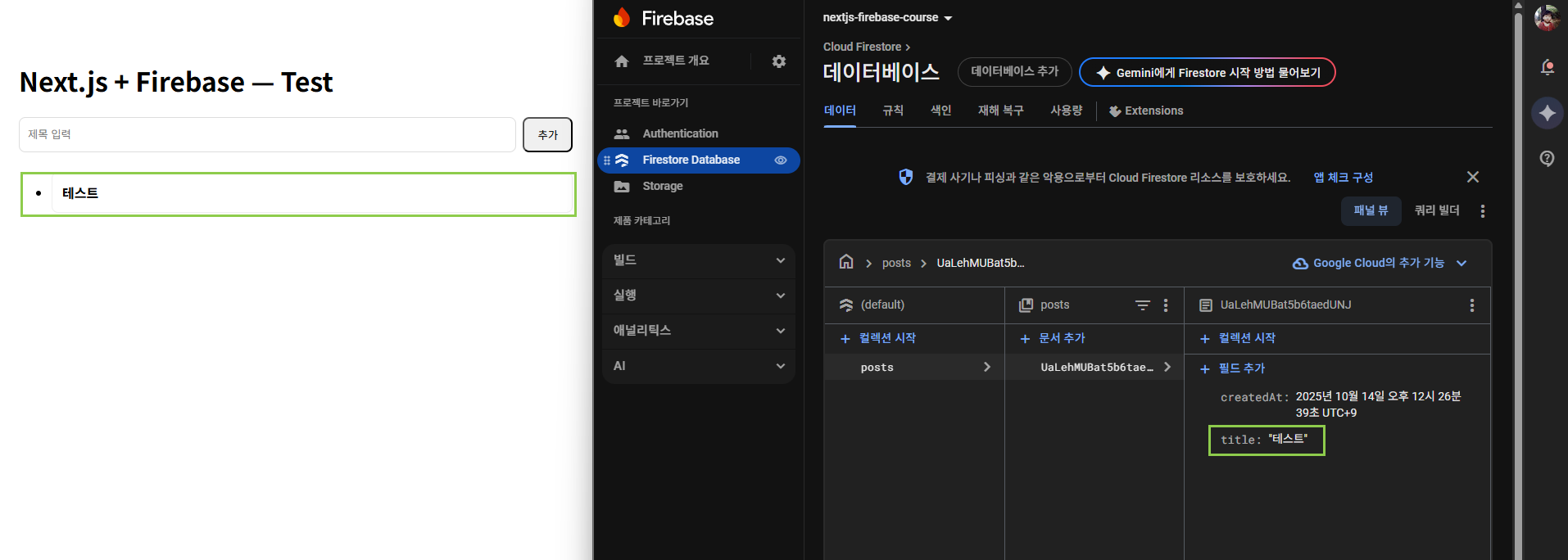Click the 추가 button in test app
Image resolution: width=1568 pixels, height=560 pixels.
click(x=547, y=135)
